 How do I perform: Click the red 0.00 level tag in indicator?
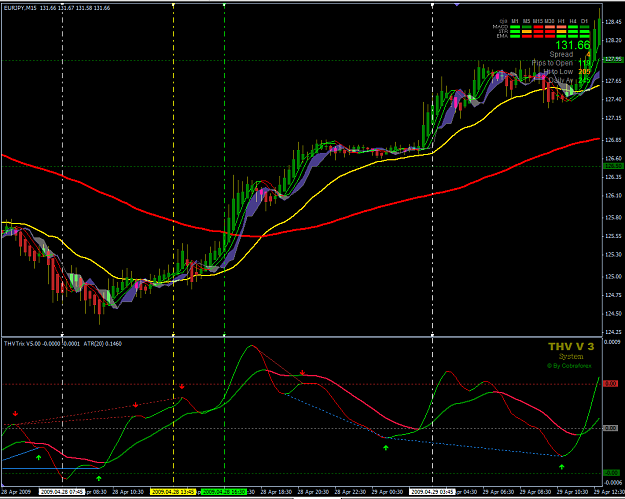(x=611, y=383)
